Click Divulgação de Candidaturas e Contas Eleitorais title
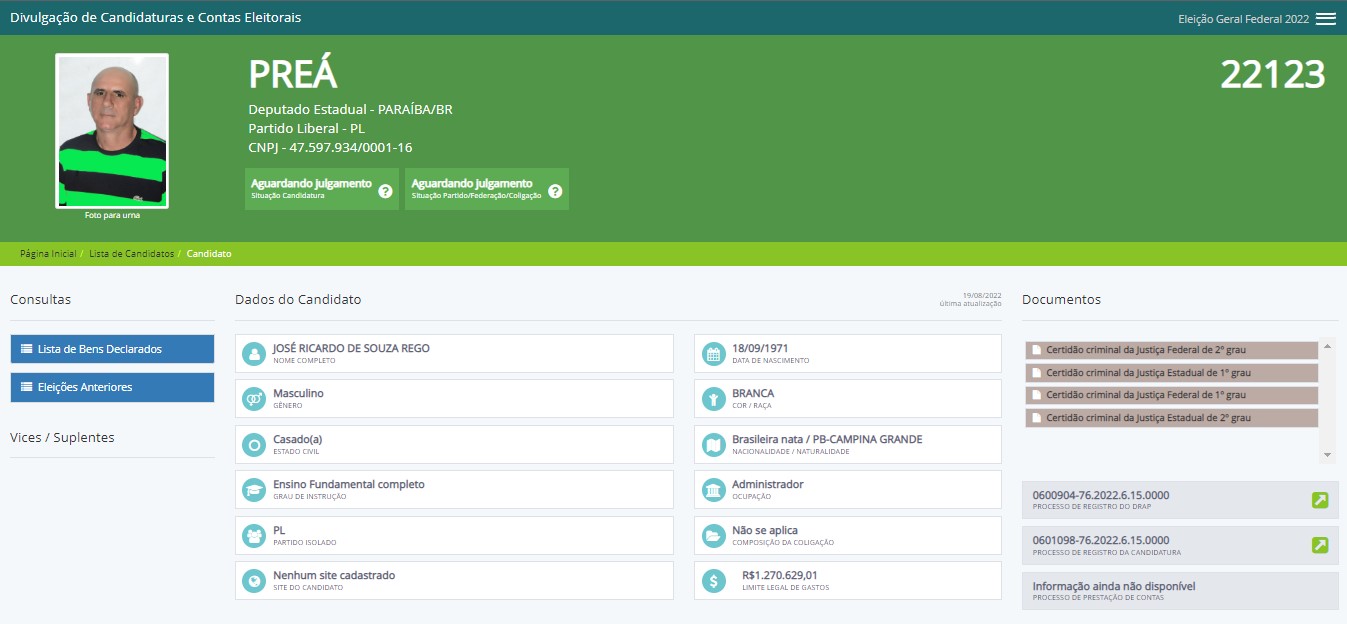The width and height of the screenshot is (1347, 624). click(155, 18)
